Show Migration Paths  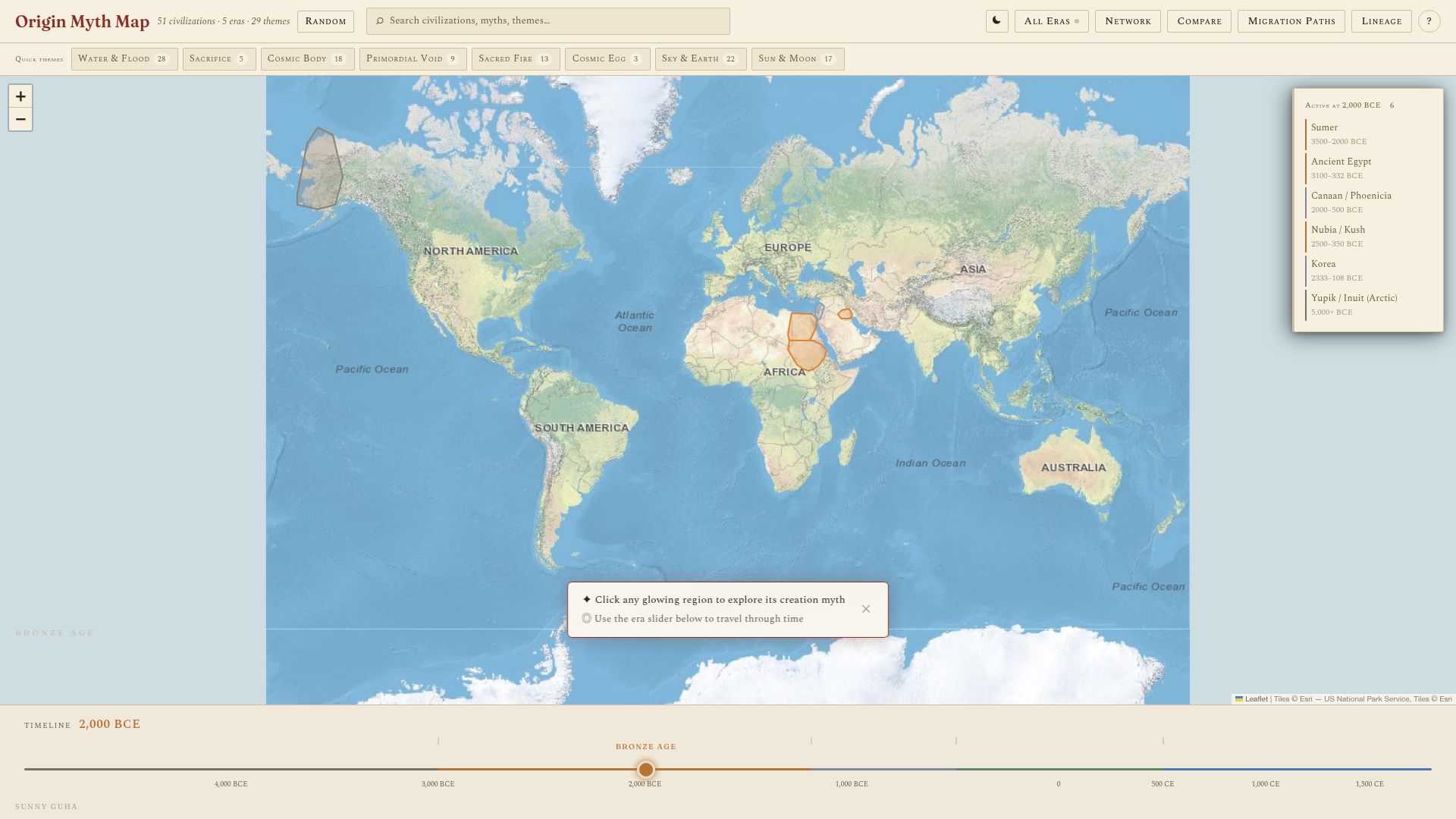pyautogui.click(x=1291, y=21)
